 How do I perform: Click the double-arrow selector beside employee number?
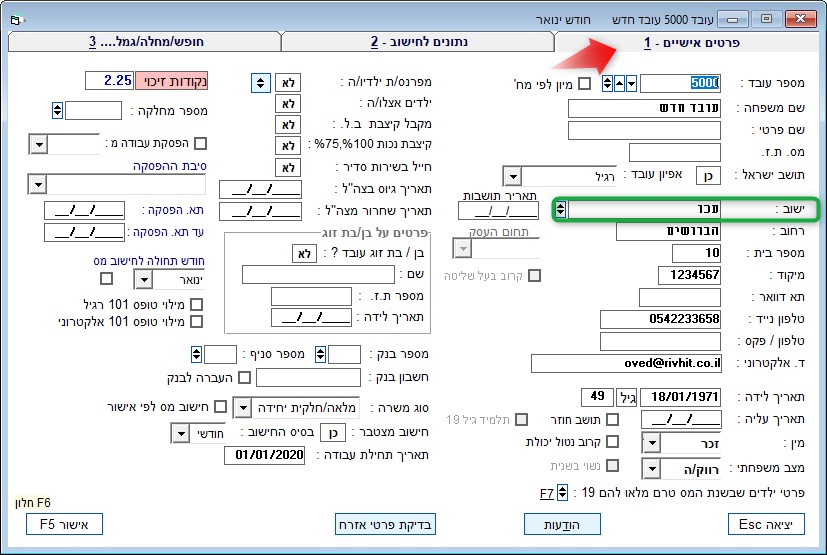pos(608,83)
